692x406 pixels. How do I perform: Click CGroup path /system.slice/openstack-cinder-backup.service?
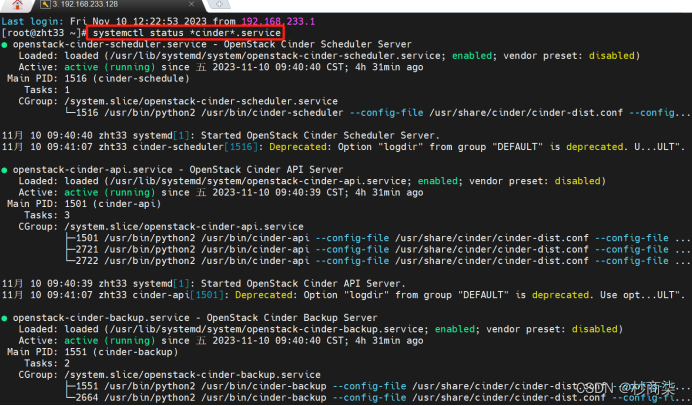click(x=192, y=375)
